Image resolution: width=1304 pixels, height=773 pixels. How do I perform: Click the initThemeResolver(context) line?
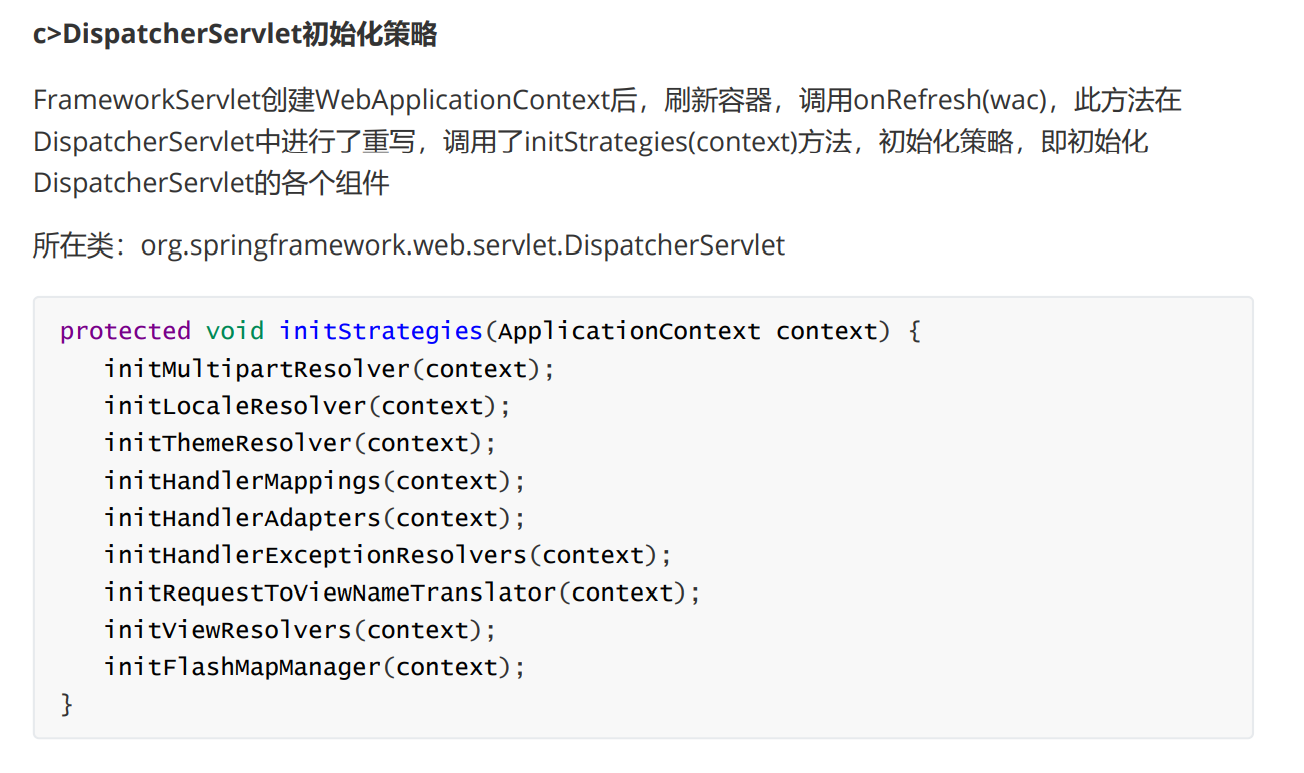[300, 443]
